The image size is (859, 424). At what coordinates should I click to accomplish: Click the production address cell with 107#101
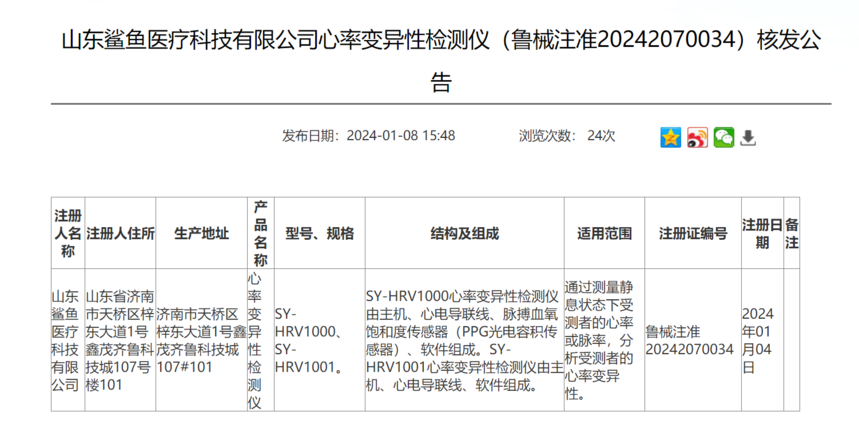[202, 340]
